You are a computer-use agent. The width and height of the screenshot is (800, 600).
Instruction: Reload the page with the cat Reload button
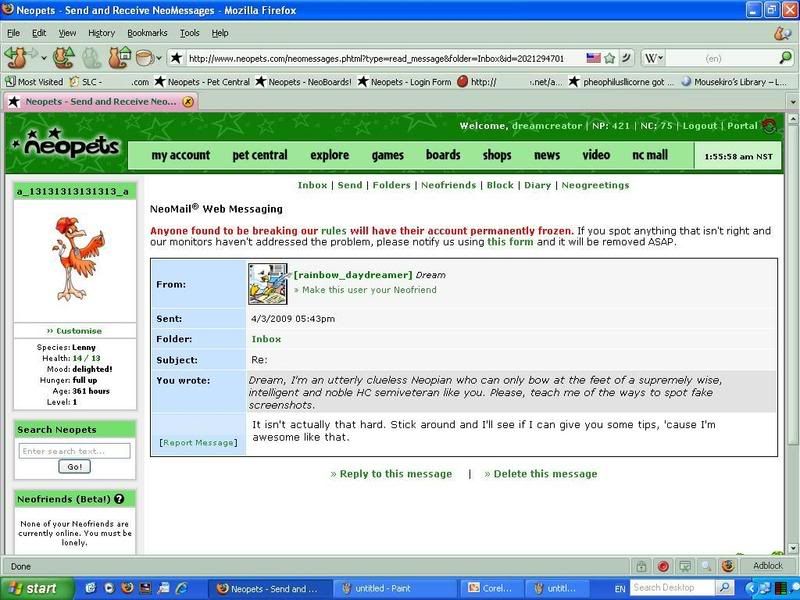64,58
